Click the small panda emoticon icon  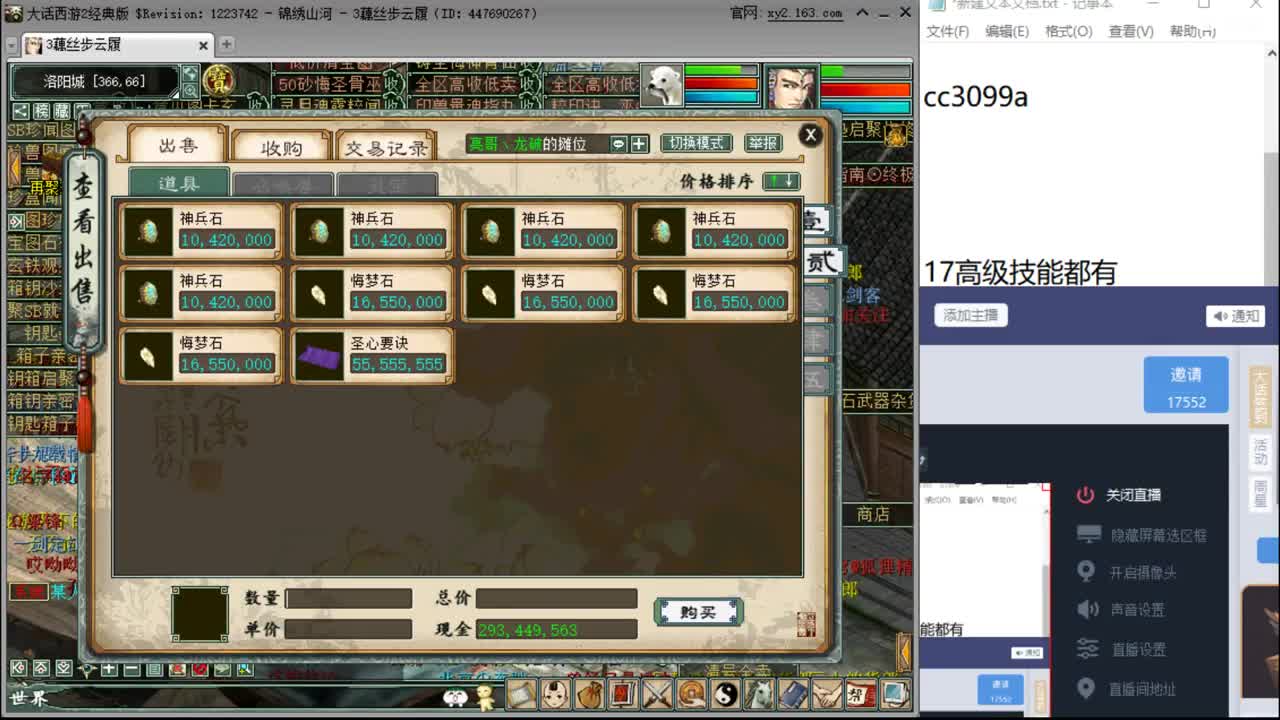pyautogui.click(x=456, y=697)
